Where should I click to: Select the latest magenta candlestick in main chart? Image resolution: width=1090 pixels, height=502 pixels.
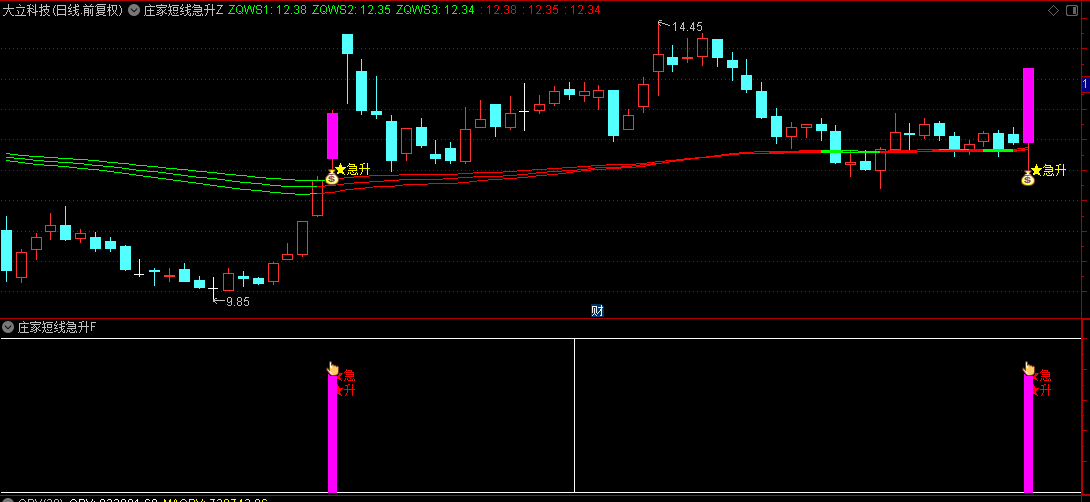(x=1028, y=106)
